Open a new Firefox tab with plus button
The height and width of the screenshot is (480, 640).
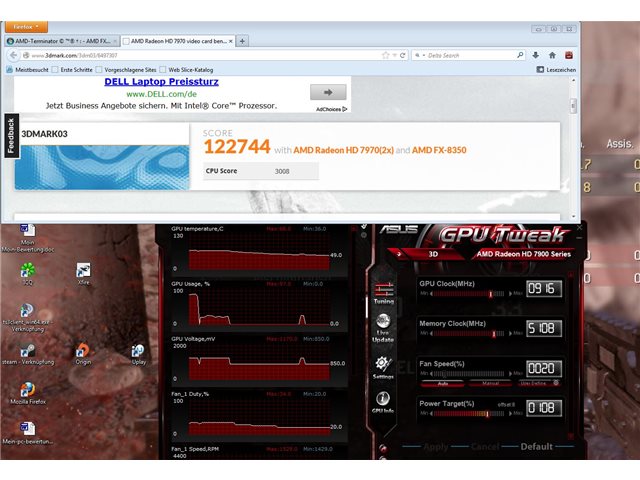[x=242, y=41]
